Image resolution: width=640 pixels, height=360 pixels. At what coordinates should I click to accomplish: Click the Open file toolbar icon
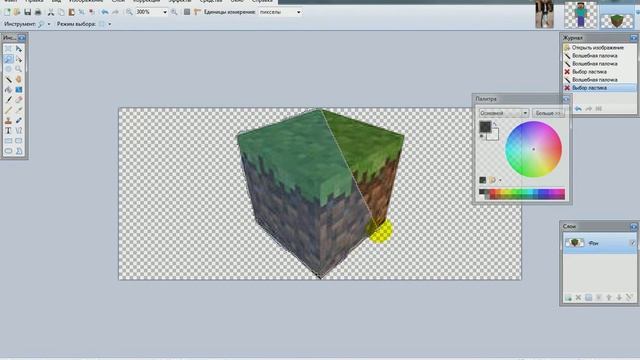(x=17, y=12)
